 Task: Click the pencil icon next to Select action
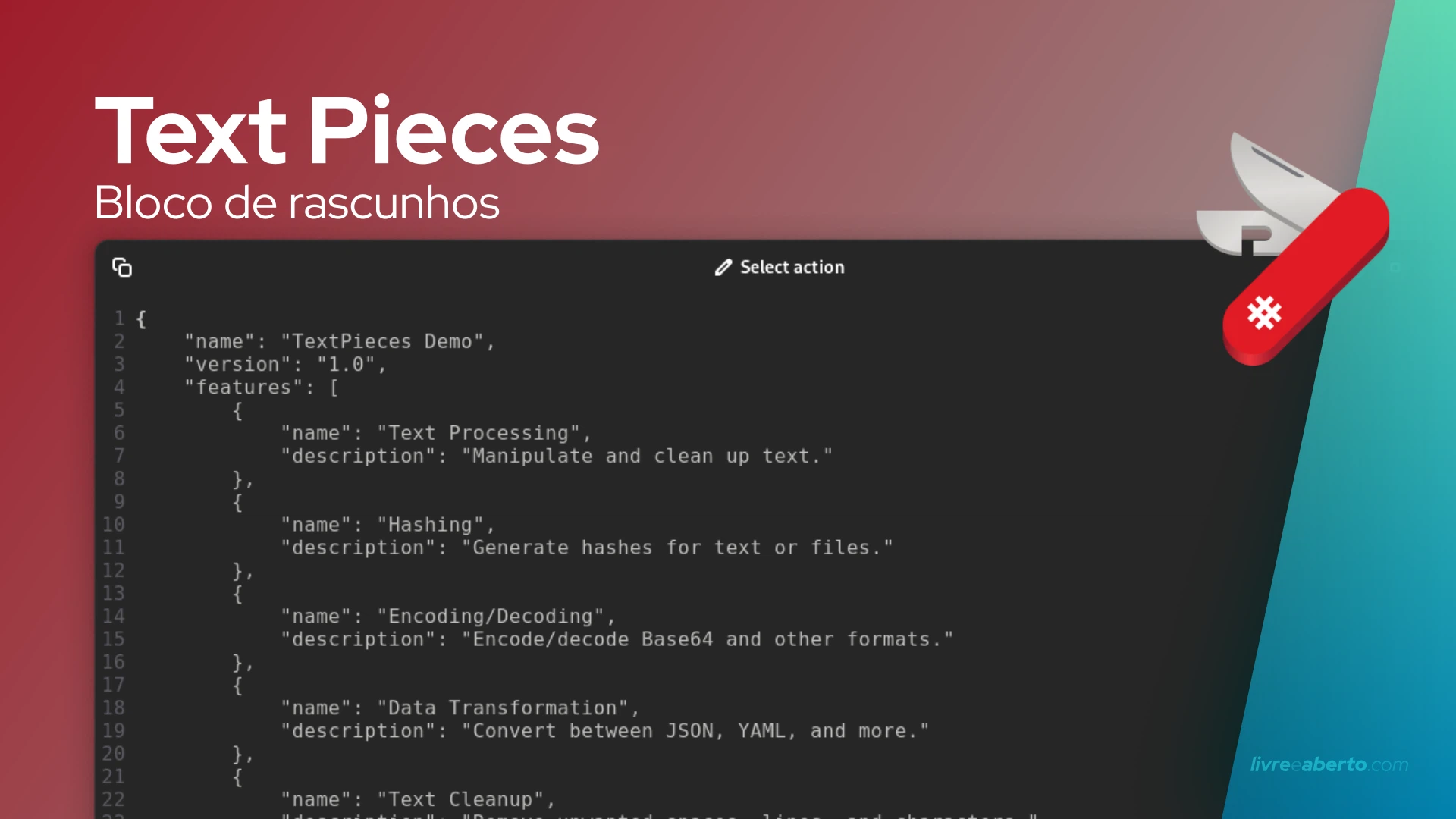722,267
